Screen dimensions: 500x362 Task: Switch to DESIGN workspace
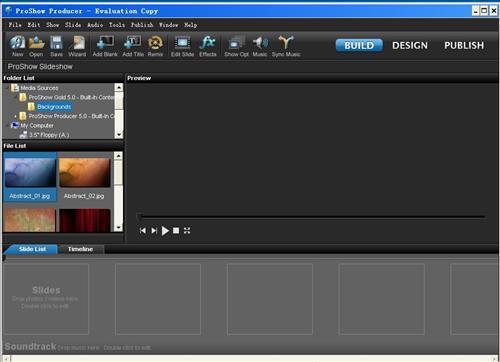[x=410, y=45]
